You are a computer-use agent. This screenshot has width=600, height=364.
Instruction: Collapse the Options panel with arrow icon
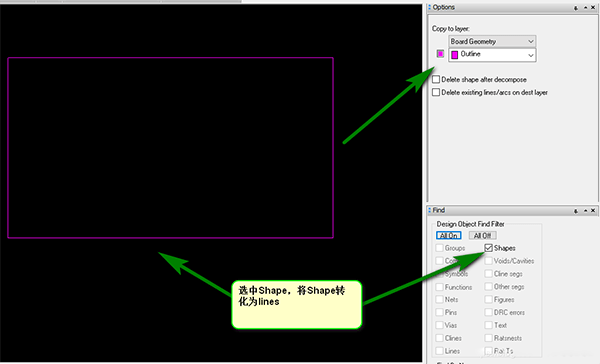click(x=585, y=8)
